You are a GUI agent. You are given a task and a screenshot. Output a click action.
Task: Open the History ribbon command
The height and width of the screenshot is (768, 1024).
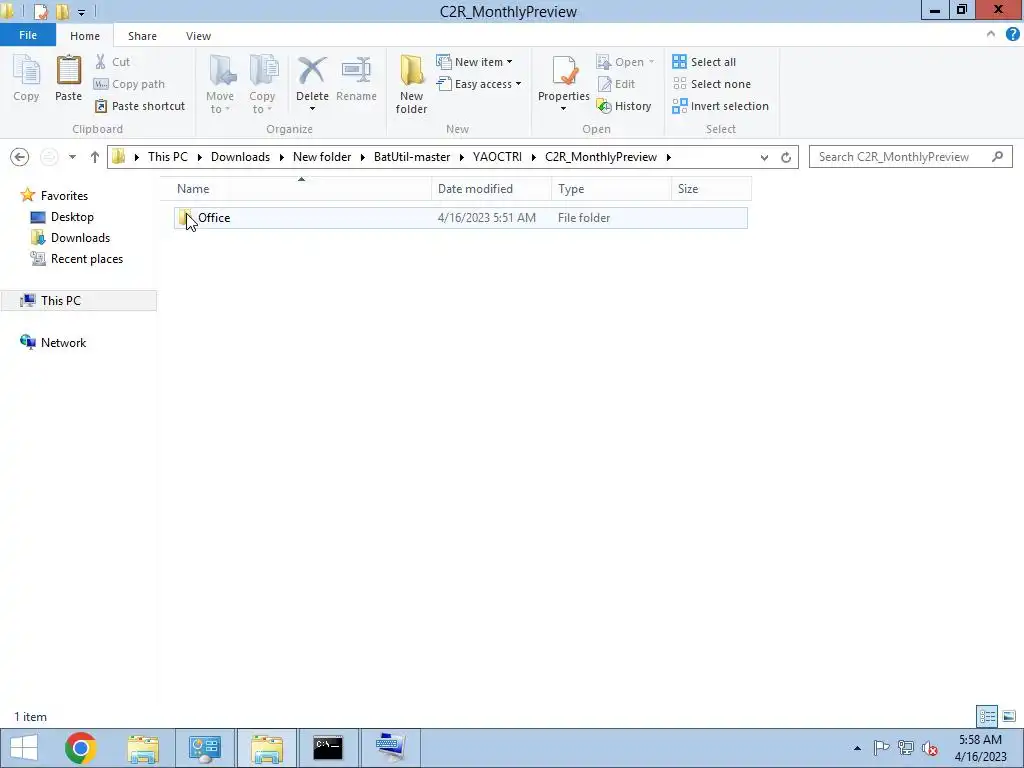pyautogui.click(x=624, y=106)
